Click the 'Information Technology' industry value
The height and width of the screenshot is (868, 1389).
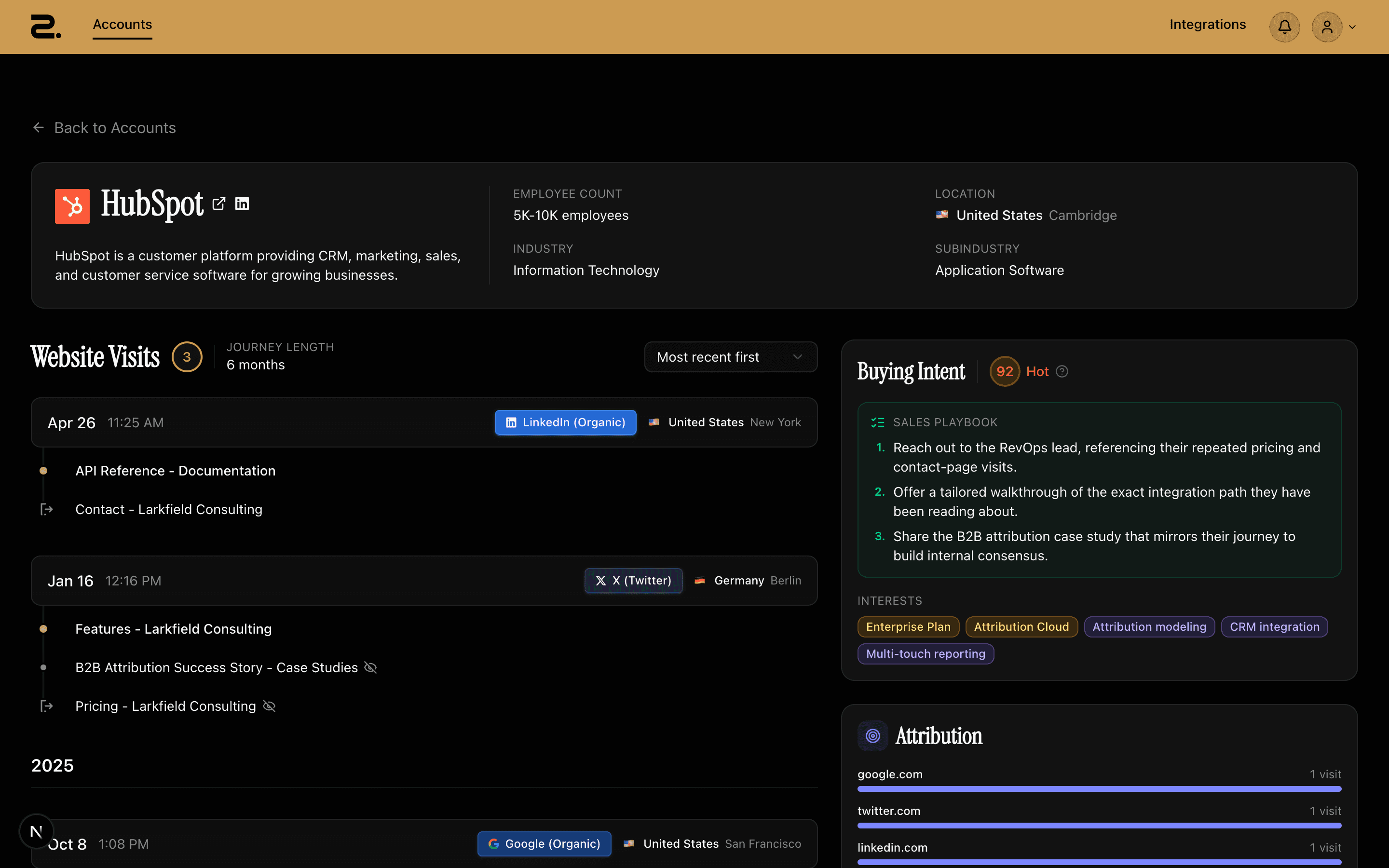(586, 271)
